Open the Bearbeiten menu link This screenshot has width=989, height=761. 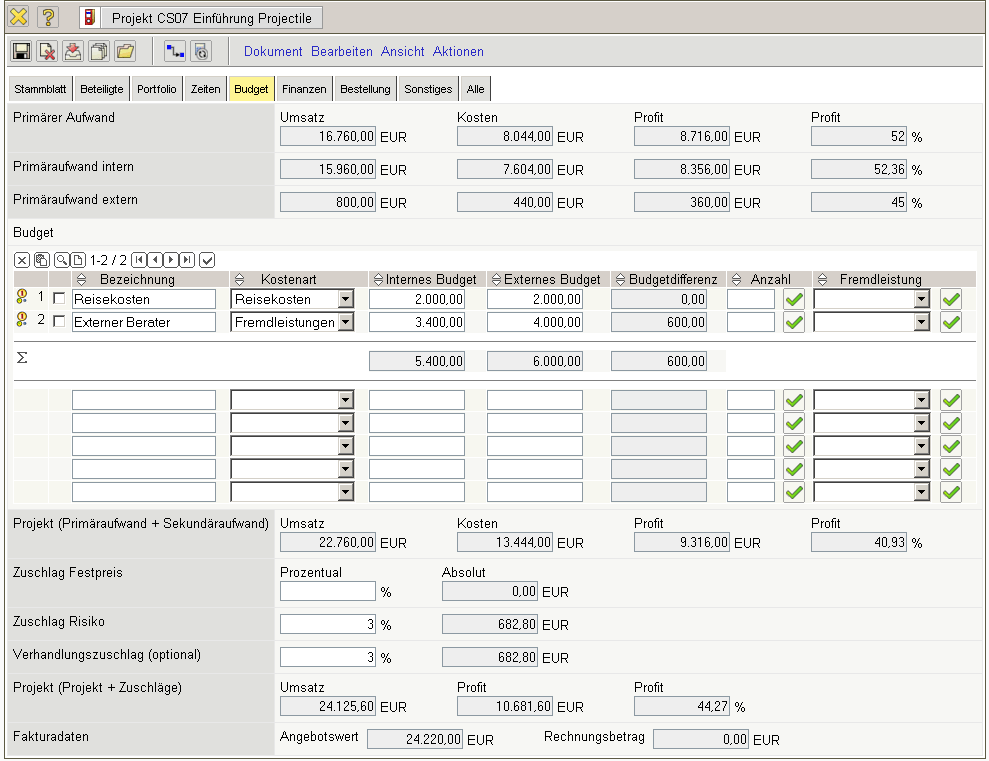341,51
